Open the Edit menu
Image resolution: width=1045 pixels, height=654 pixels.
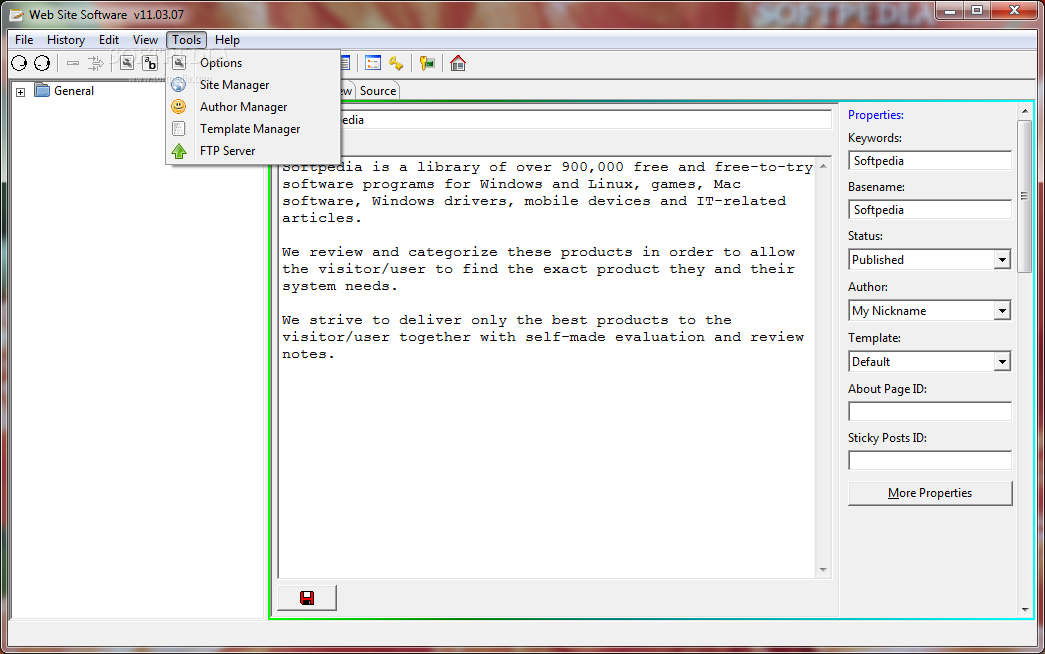tap(109, 40)
